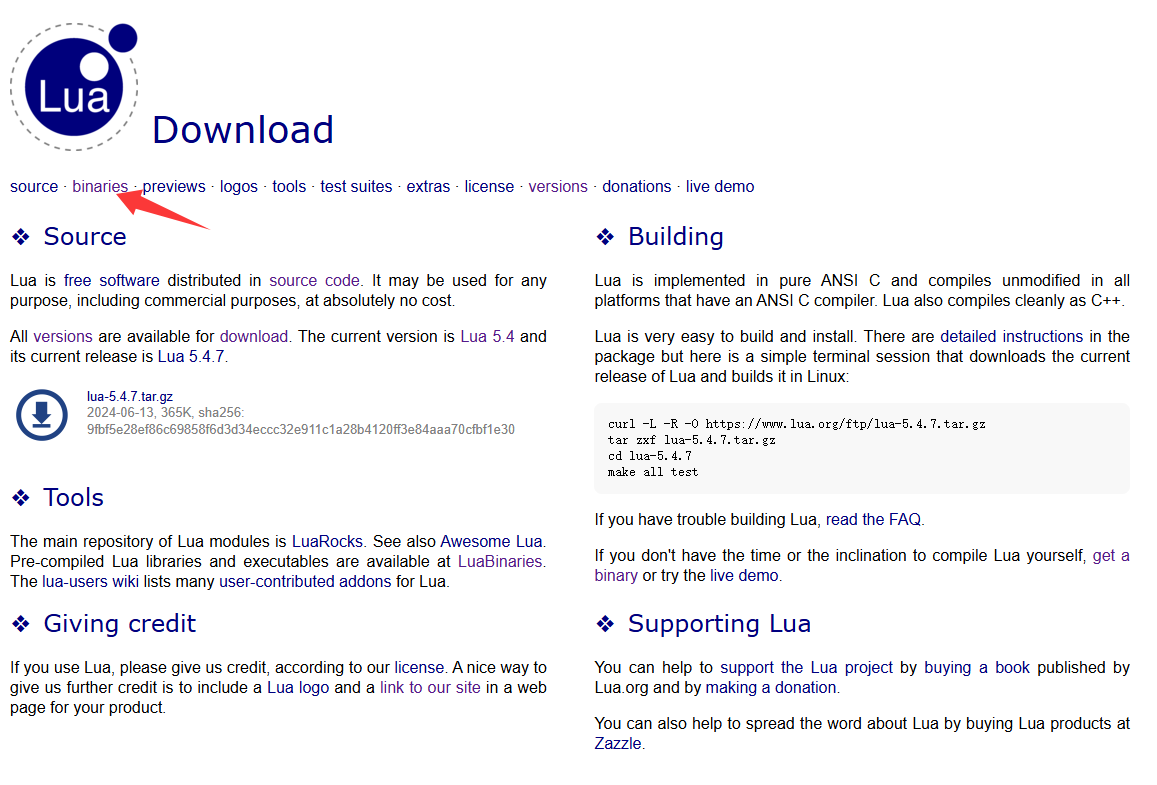Click the 'link to our site' link
Screen dimensions: 1157x785
[x=430, y=688]
